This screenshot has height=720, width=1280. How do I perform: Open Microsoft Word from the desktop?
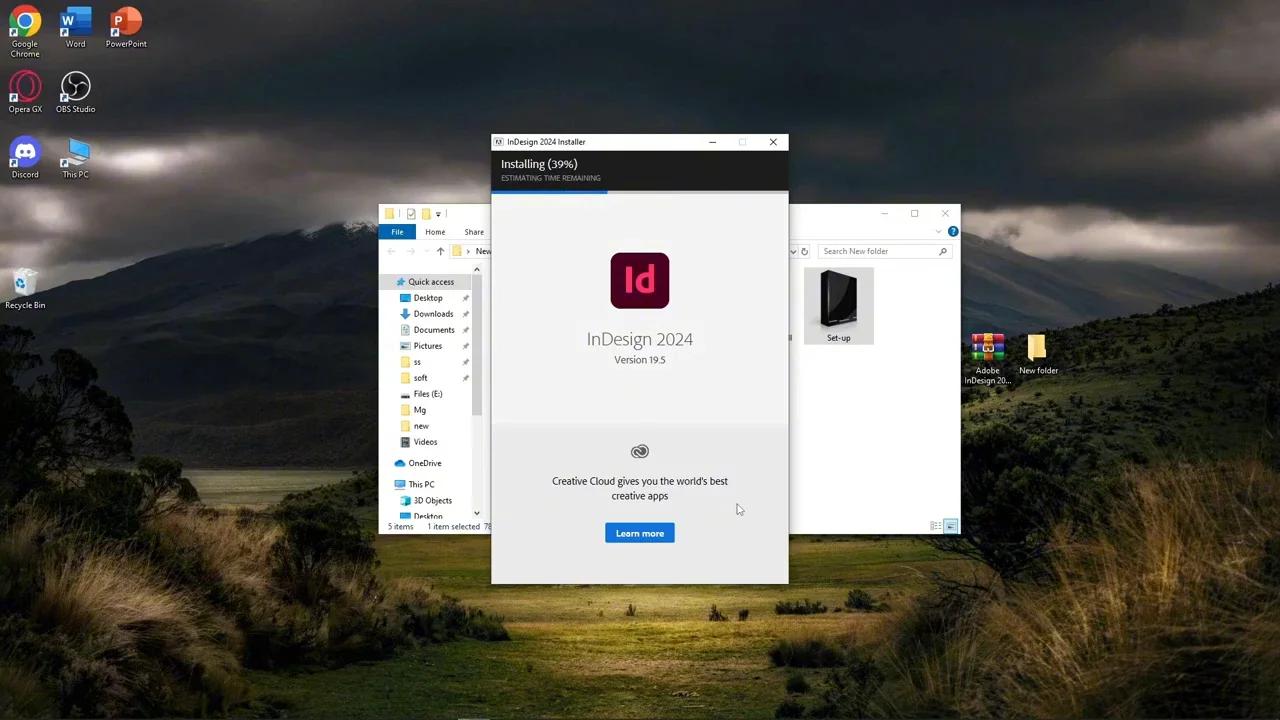pos(75,22)
